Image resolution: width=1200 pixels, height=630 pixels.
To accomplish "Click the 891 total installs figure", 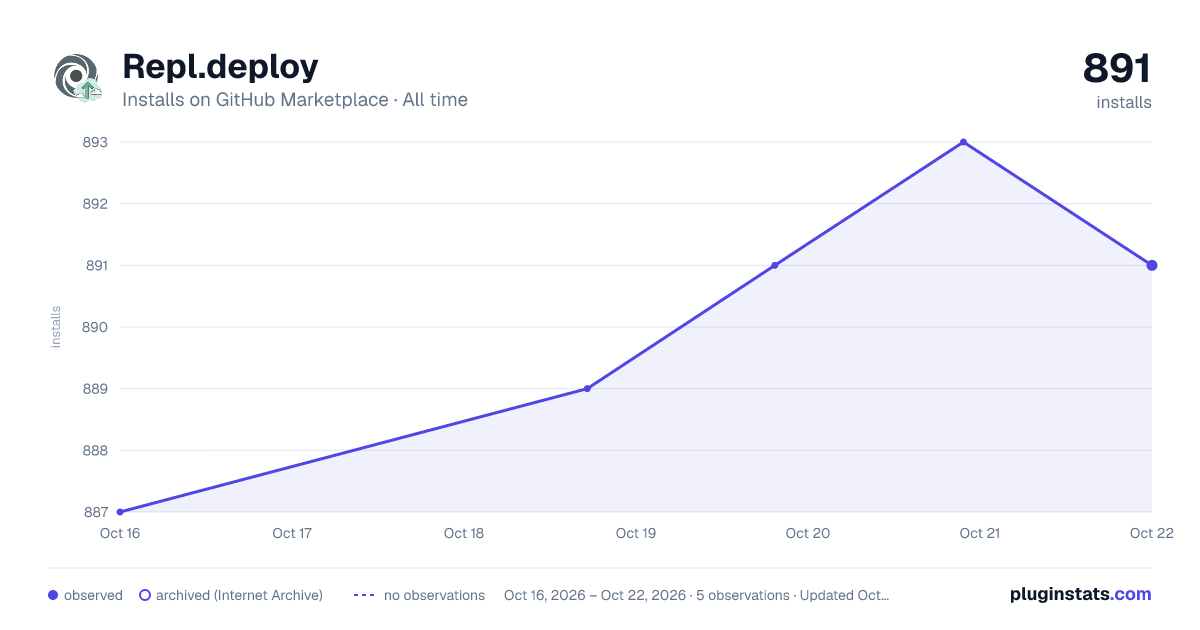I will click(x=1117, y=69).
